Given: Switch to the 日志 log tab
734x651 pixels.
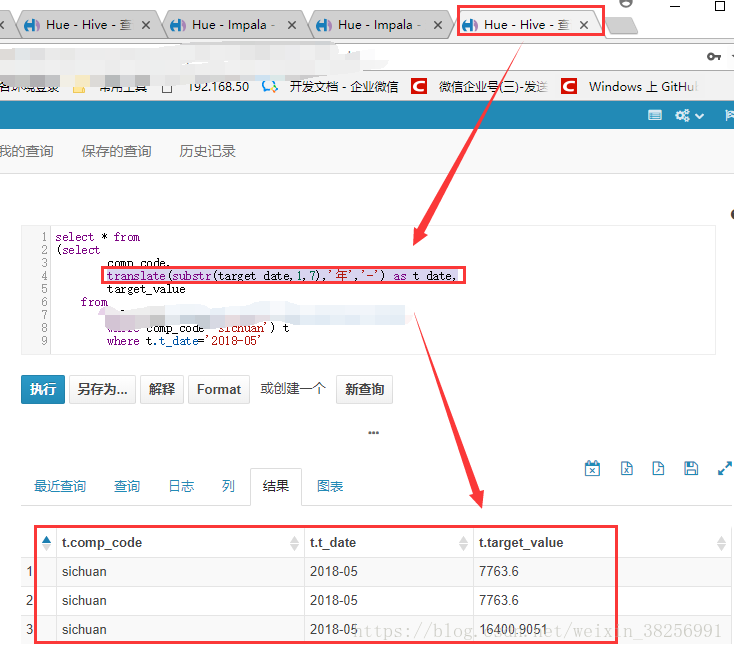Looking at the screenshot, I should [x=181, y=486].
